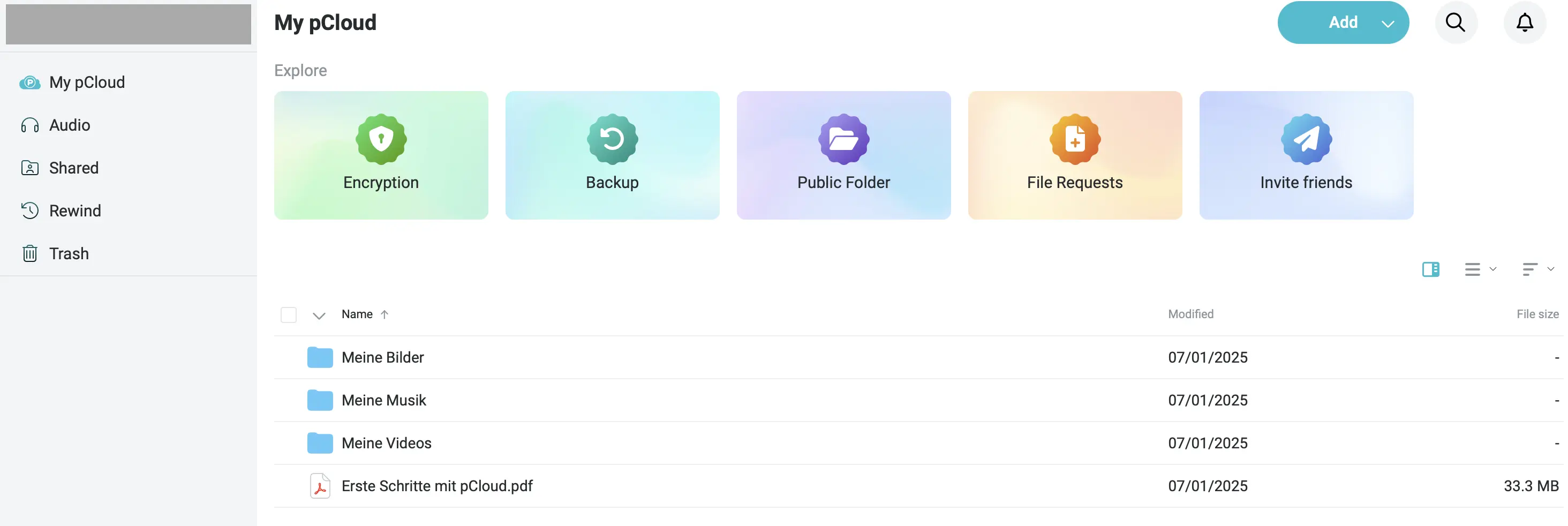The image size is (1568, 526).
Task: Open the Backup feature
Action: [x=612, y=155]
